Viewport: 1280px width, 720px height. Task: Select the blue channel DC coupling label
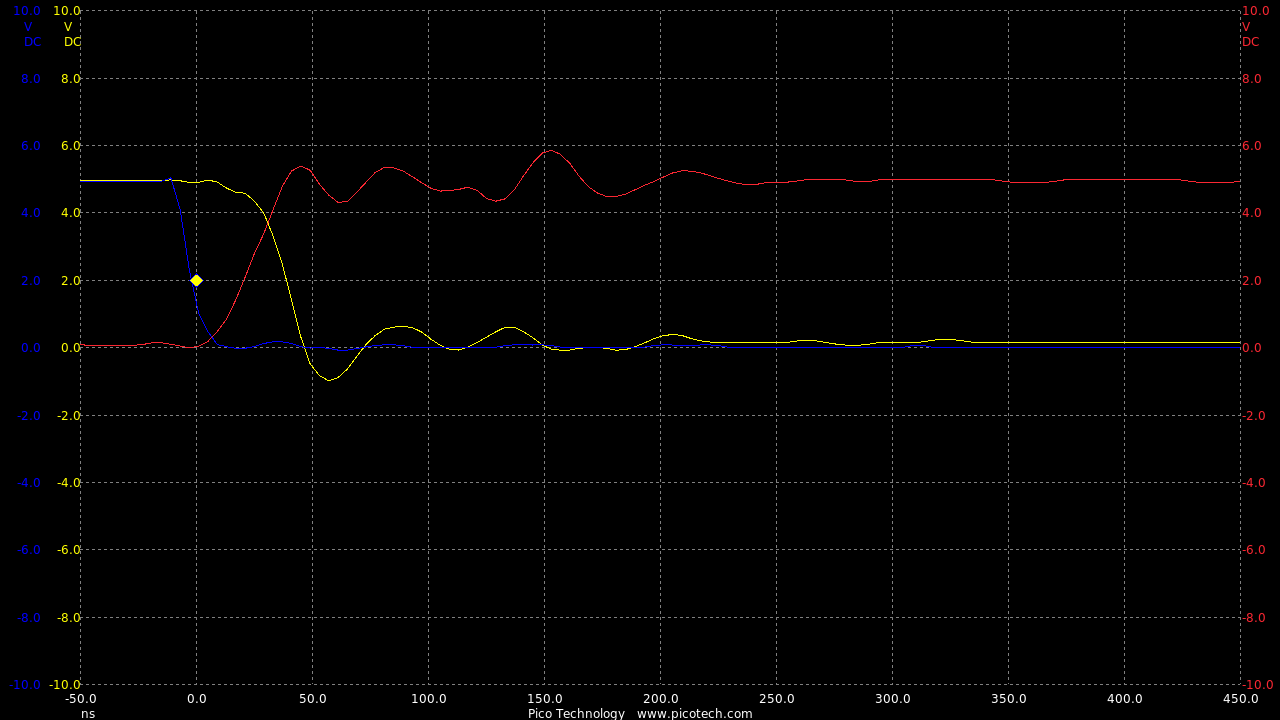(x=32, y=42)
